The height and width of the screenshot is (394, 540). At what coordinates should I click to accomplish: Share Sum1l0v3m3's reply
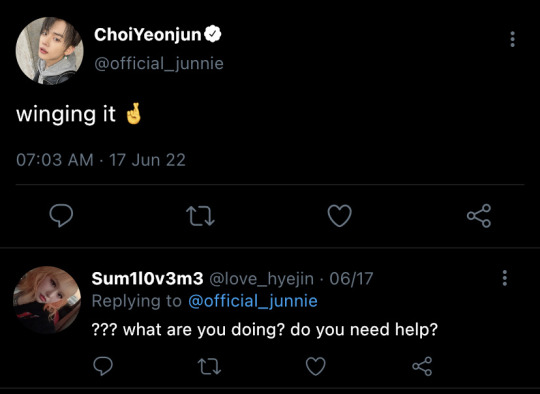422,366
